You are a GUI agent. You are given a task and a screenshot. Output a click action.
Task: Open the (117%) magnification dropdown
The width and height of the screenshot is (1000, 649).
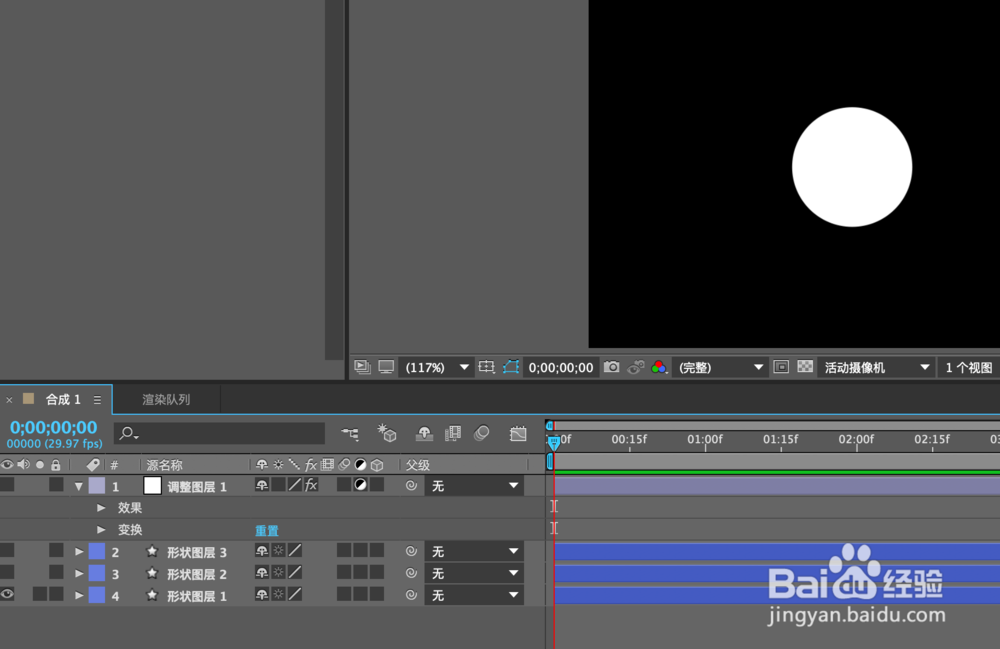point(436,367)
